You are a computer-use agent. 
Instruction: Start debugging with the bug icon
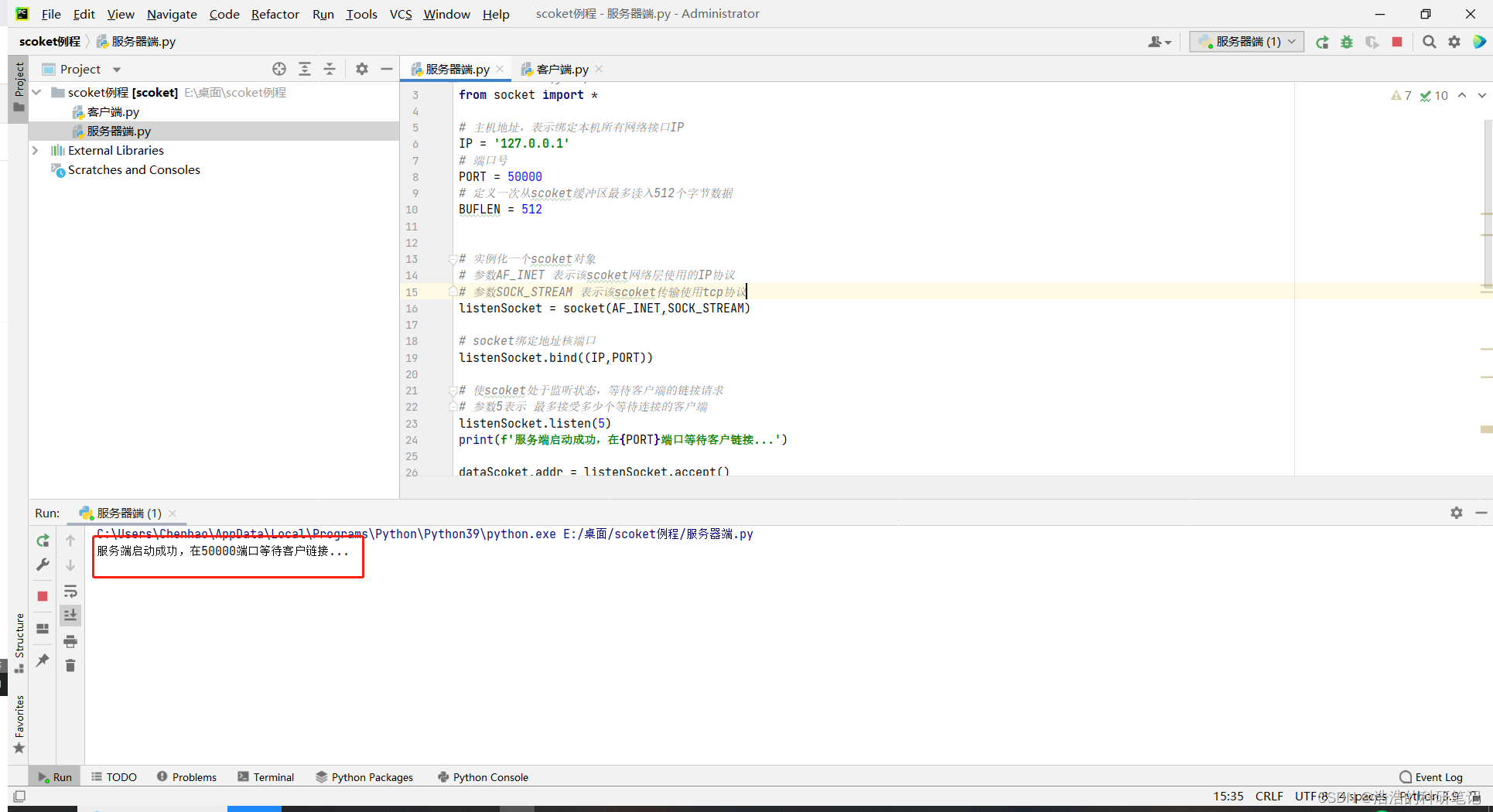tap(1347, 42)
